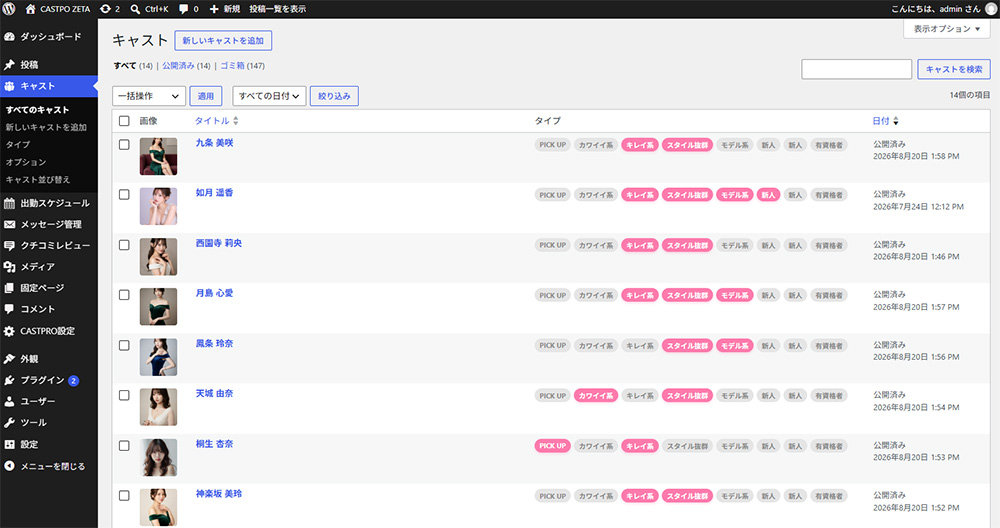Open 投稿一覧を表示 in admin bar
This screenshot has height=528, width=1000.
[277, 9]
